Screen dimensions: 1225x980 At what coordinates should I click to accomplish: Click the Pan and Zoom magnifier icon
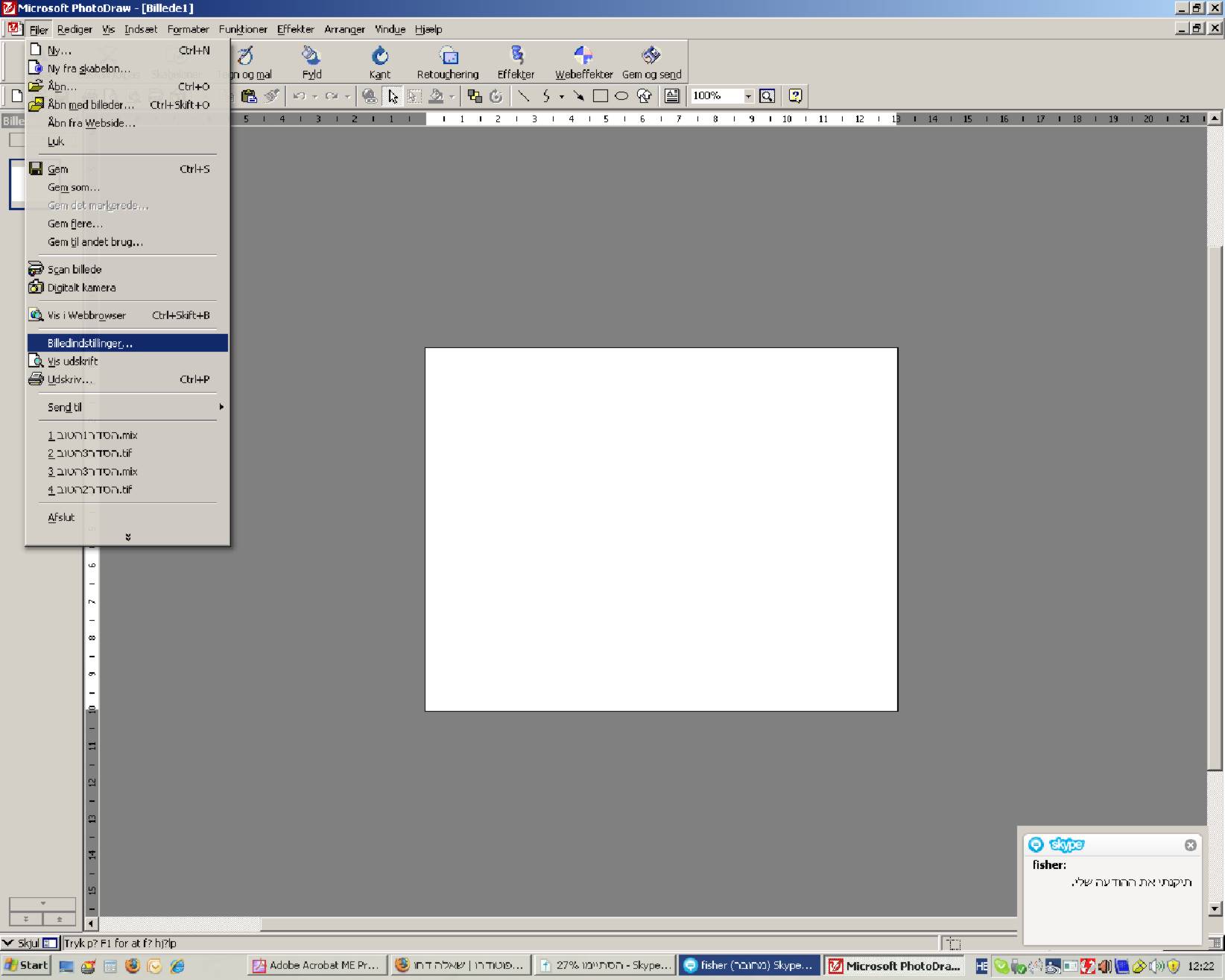tap(767, 96)
